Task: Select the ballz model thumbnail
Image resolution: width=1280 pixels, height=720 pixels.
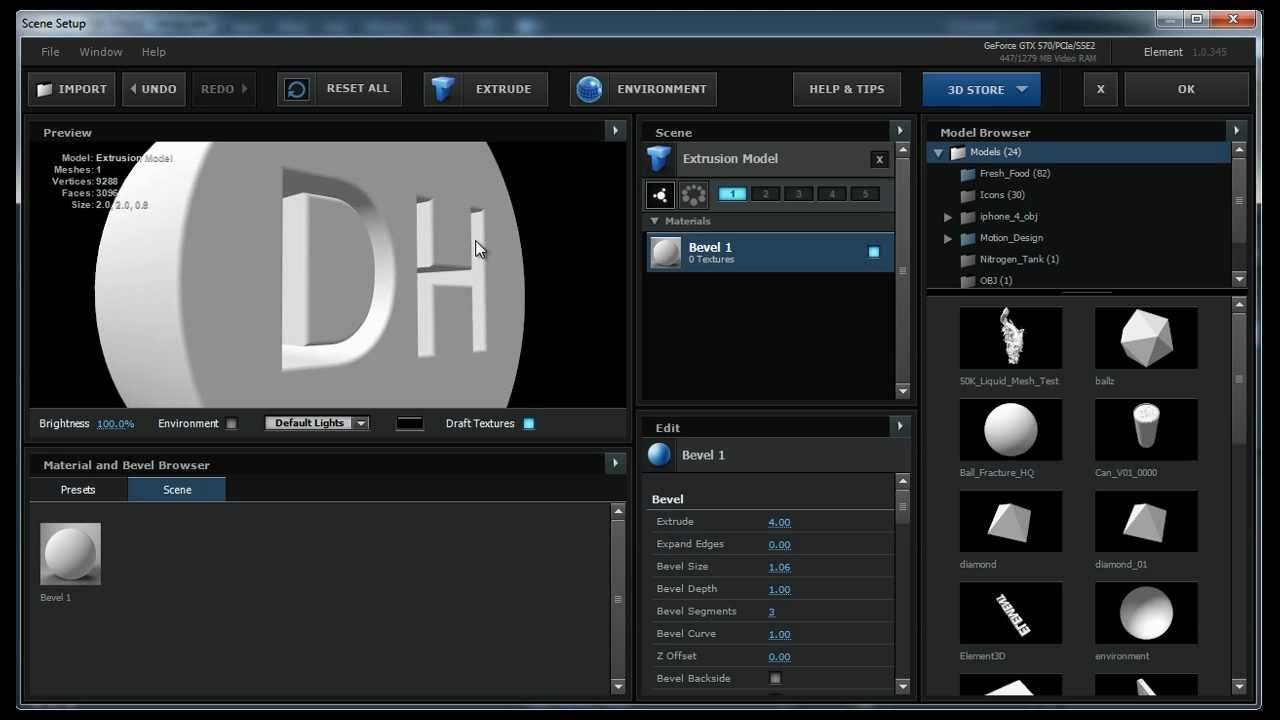Action: point(1146,338)
